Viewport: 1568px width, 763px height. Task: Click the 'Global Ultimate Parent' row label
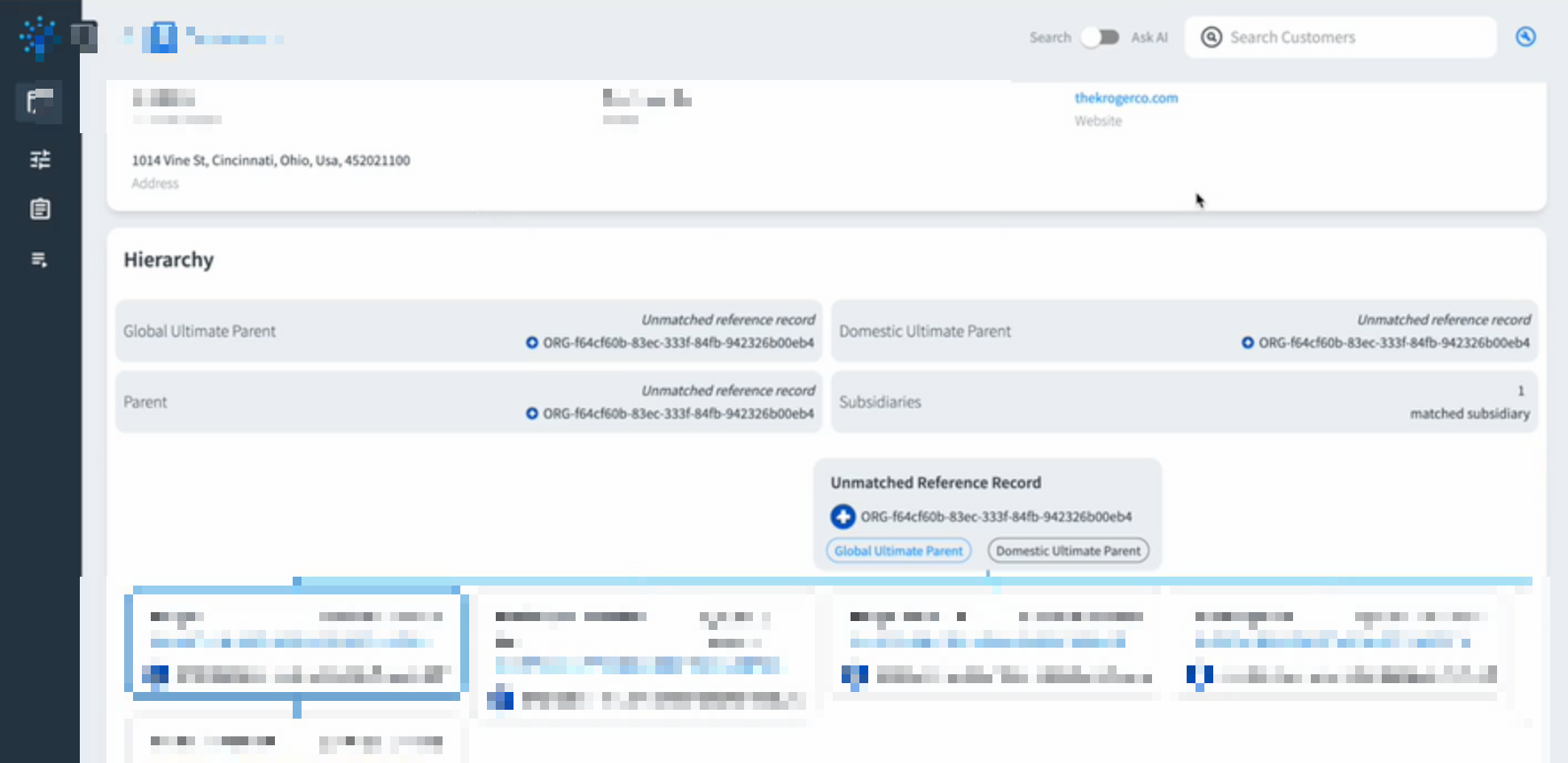(200, 331)
